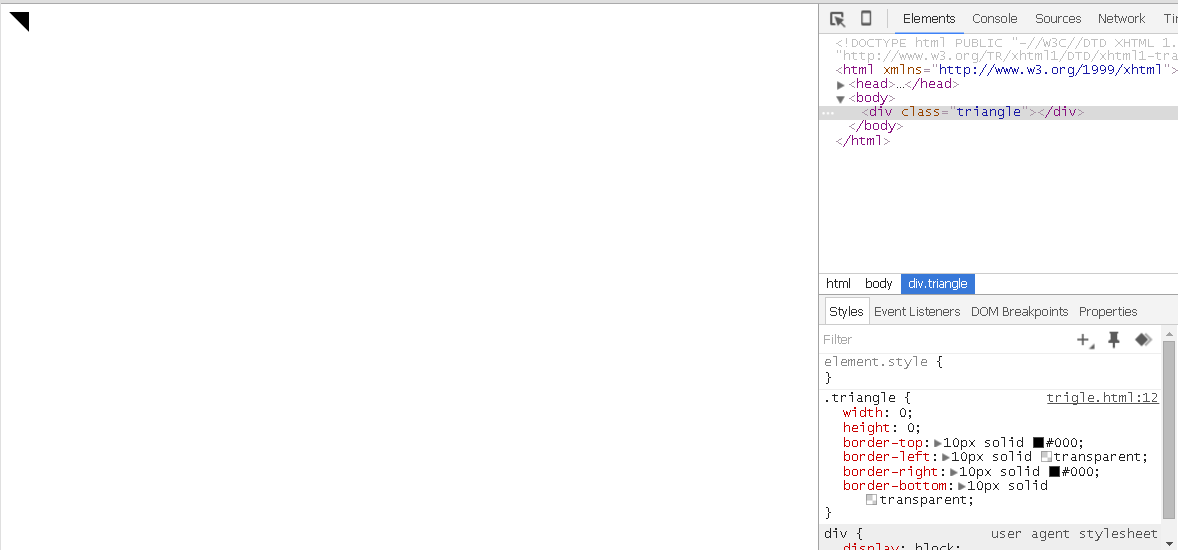Click the element.style rule header

click(883, 361)
